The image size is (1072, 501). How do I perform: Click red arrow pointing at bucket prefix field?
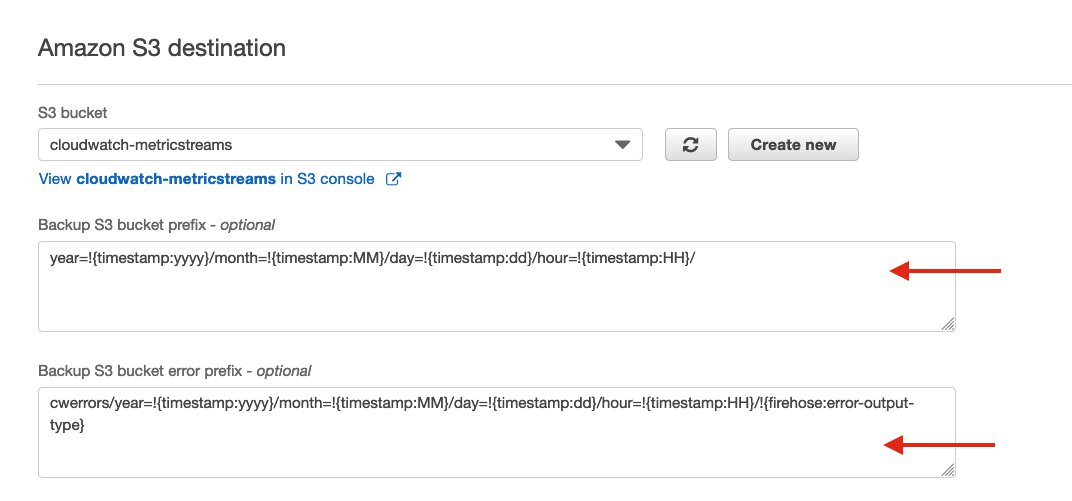(x=945, y=271)
